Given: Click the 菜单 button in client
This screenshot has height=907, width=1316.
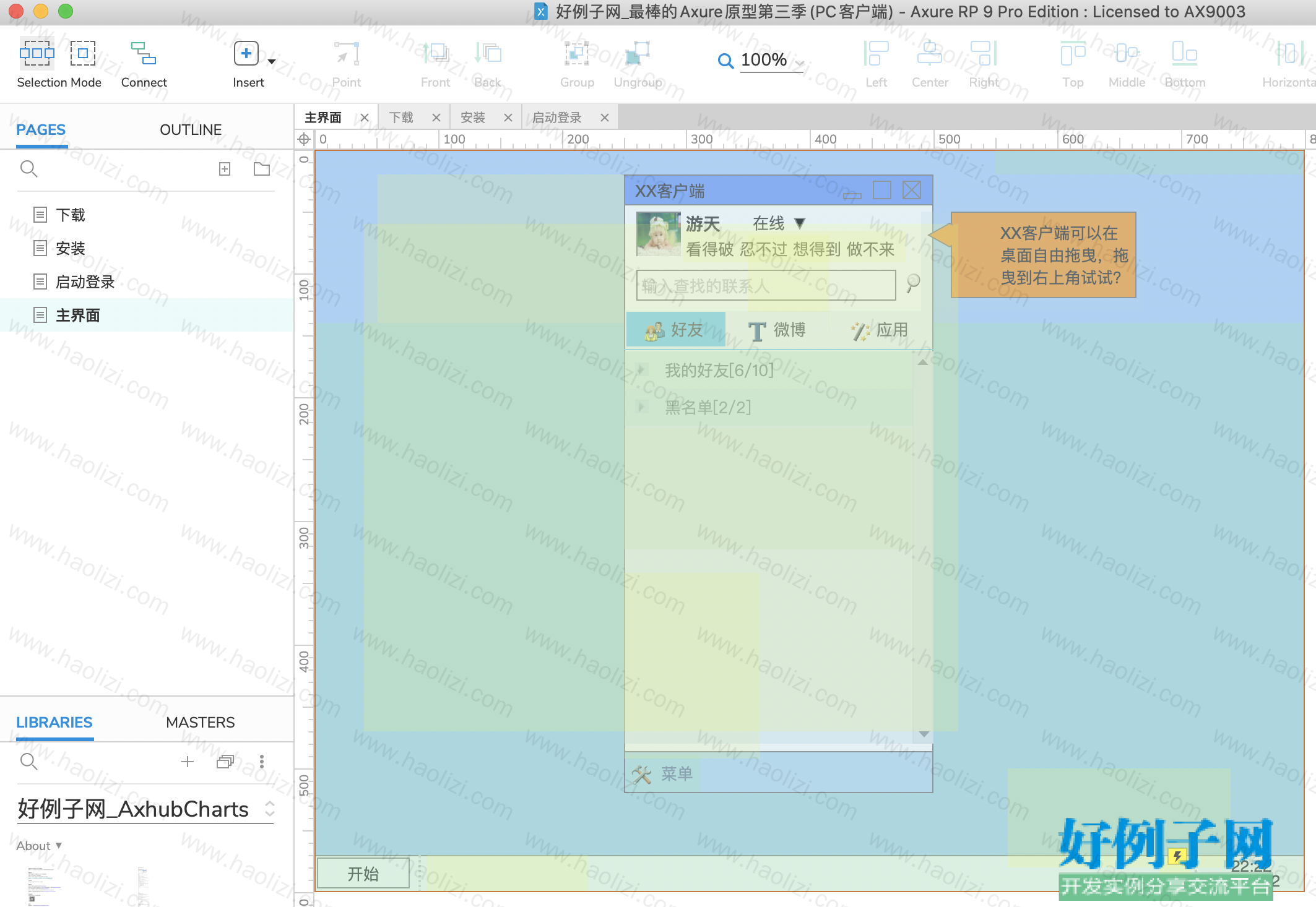Looking at the screenshot, I should click(662, 774).
